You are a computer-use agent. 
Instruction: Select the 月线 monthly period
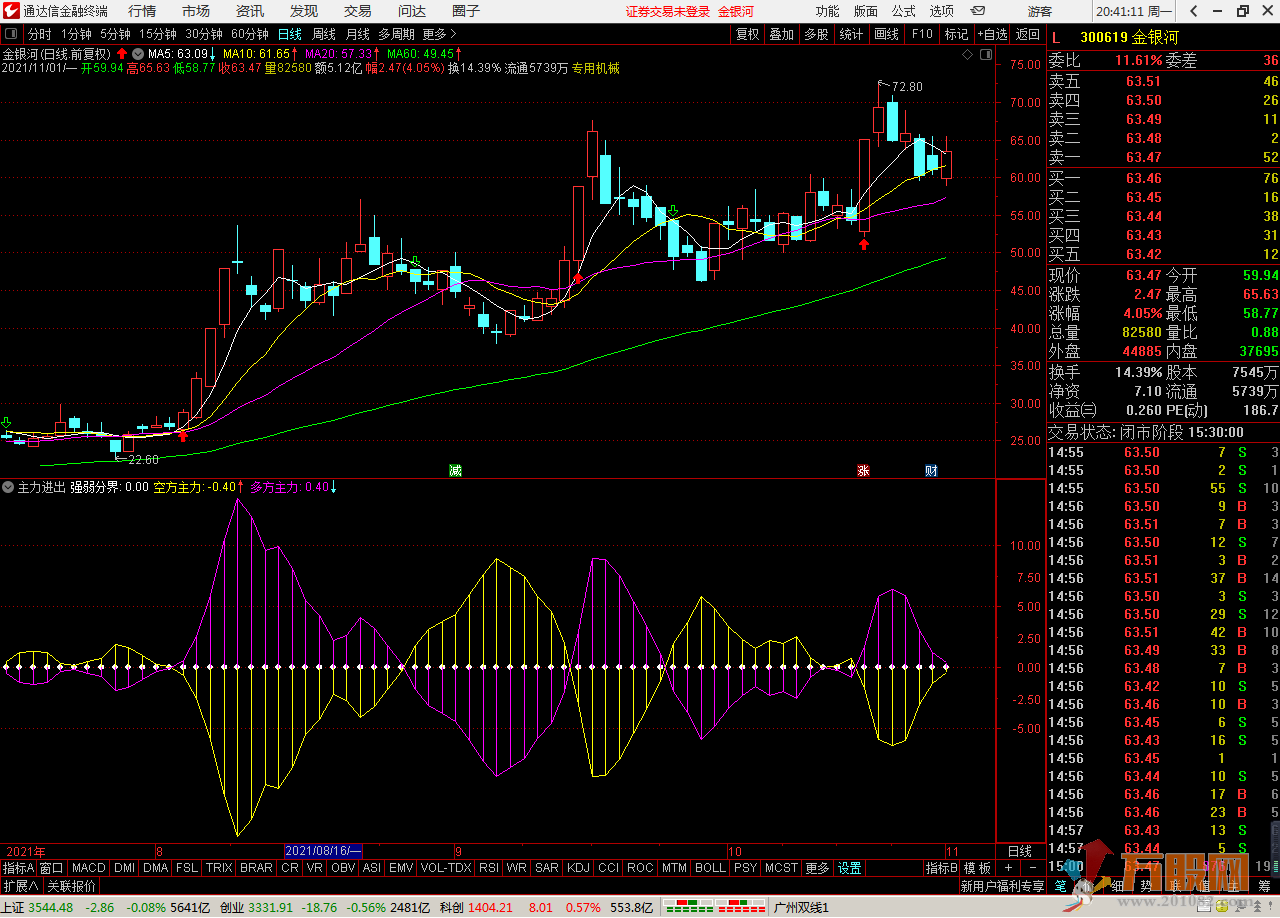(x=358, y=34)
